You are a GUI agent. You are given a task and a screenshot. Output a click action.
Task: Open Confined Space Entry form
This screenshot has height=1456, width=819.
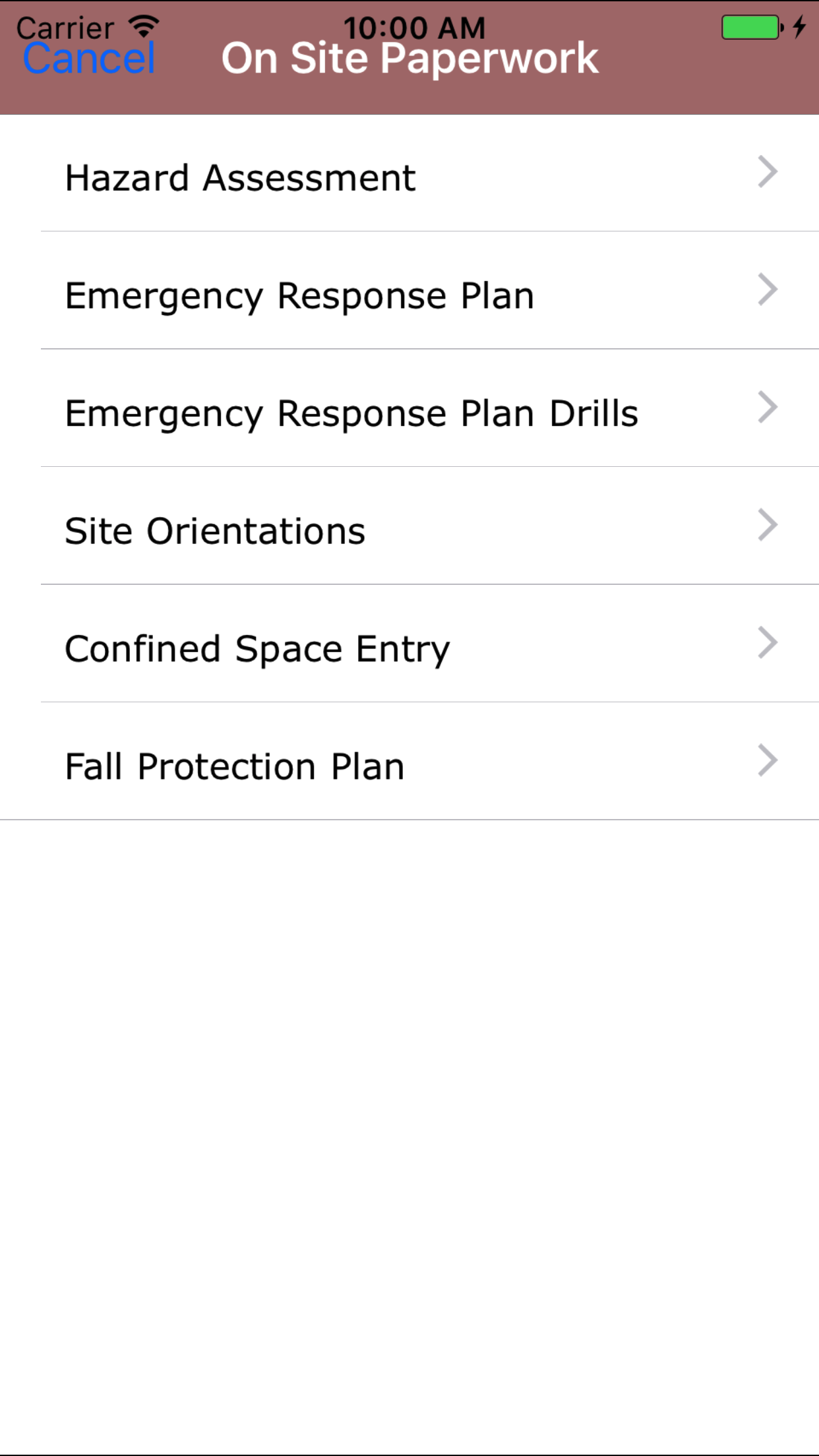257,649
